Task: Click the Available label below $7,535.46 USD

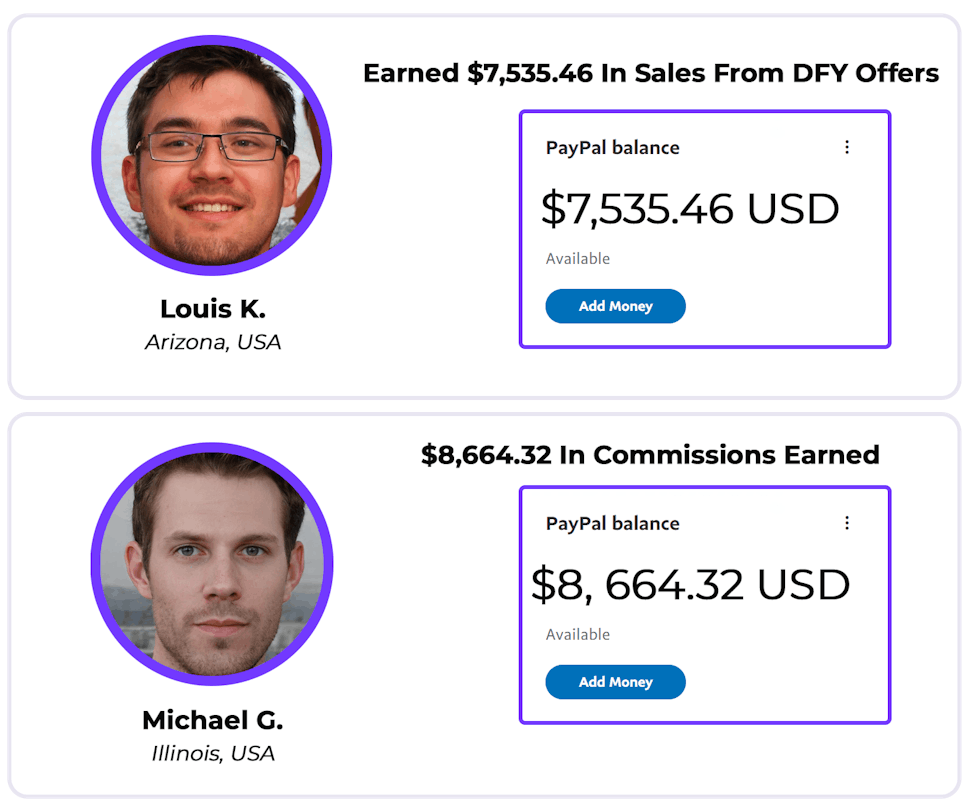Action: click(578, 259)
